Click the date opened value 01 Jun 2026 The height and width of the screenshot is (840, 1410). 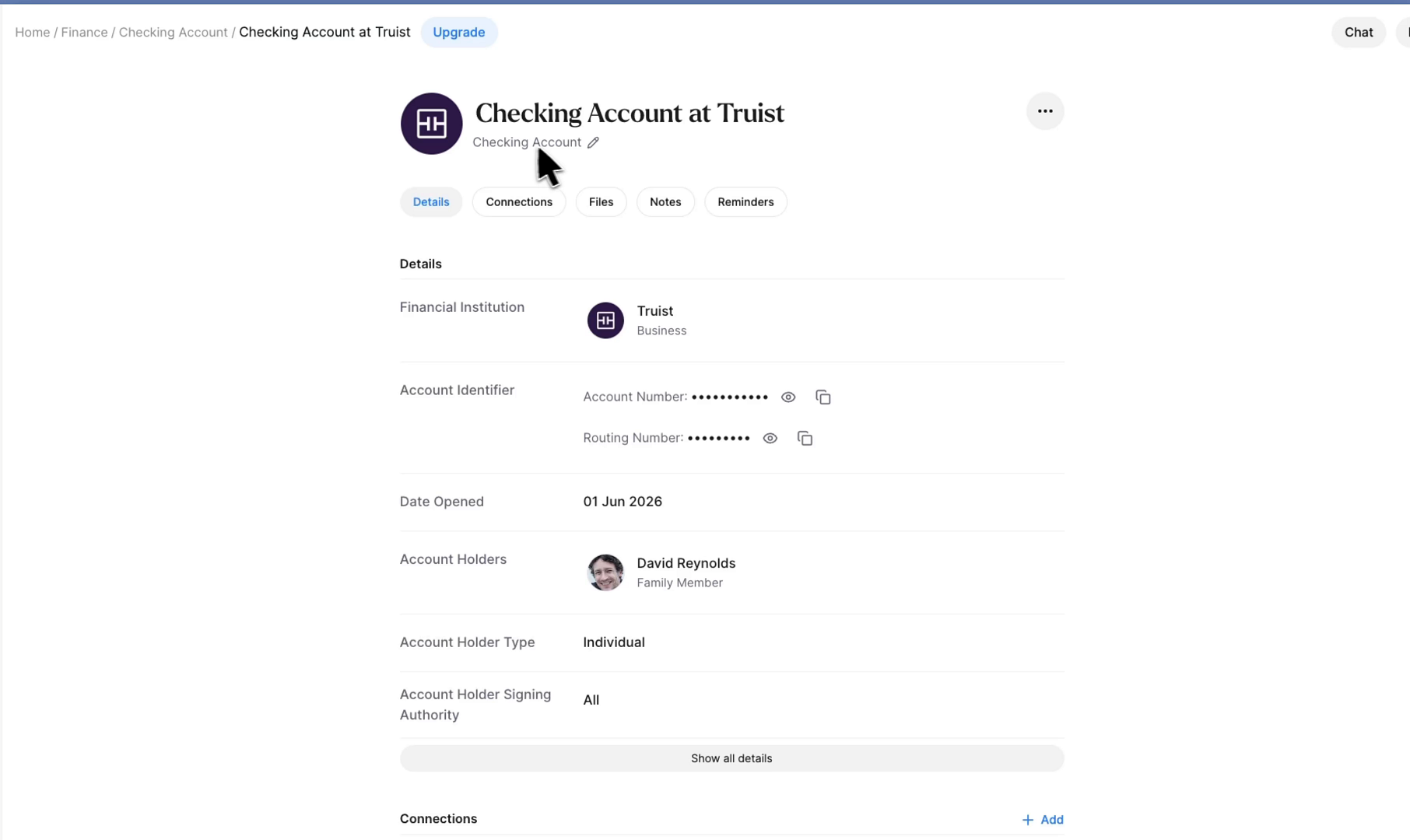coord(623,502)
